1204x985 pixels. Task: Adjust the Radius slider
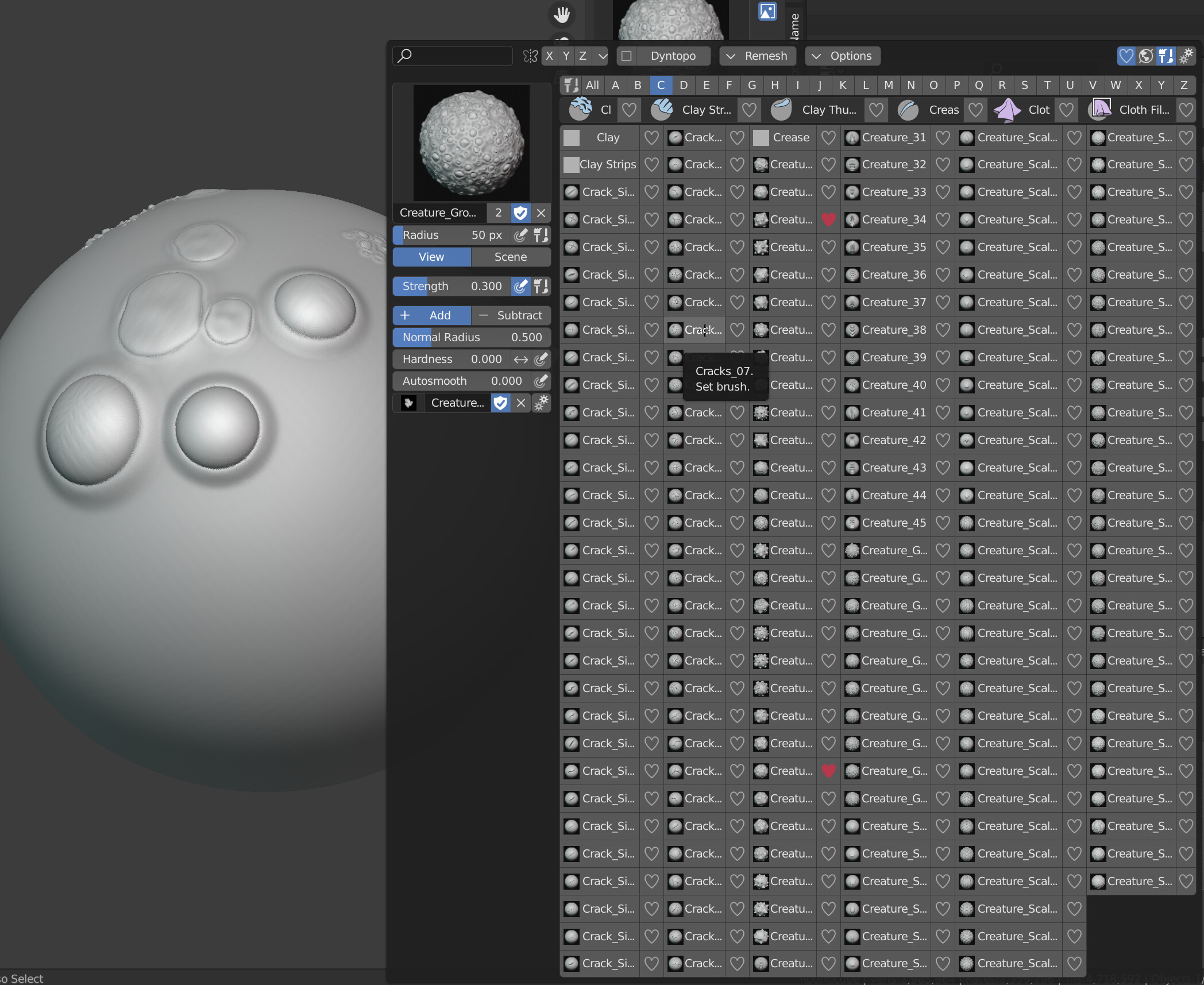coord(452,235)
